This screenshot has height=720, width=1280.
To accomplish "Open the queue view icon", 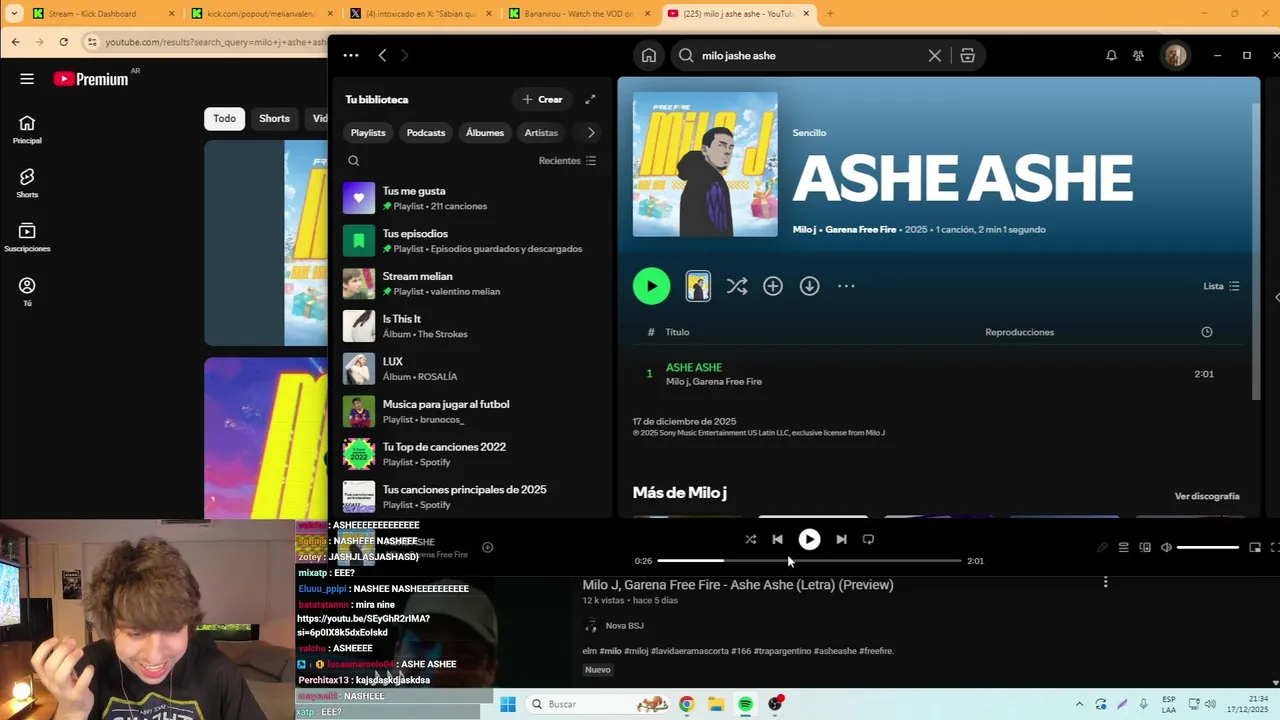I will 1123,547.
